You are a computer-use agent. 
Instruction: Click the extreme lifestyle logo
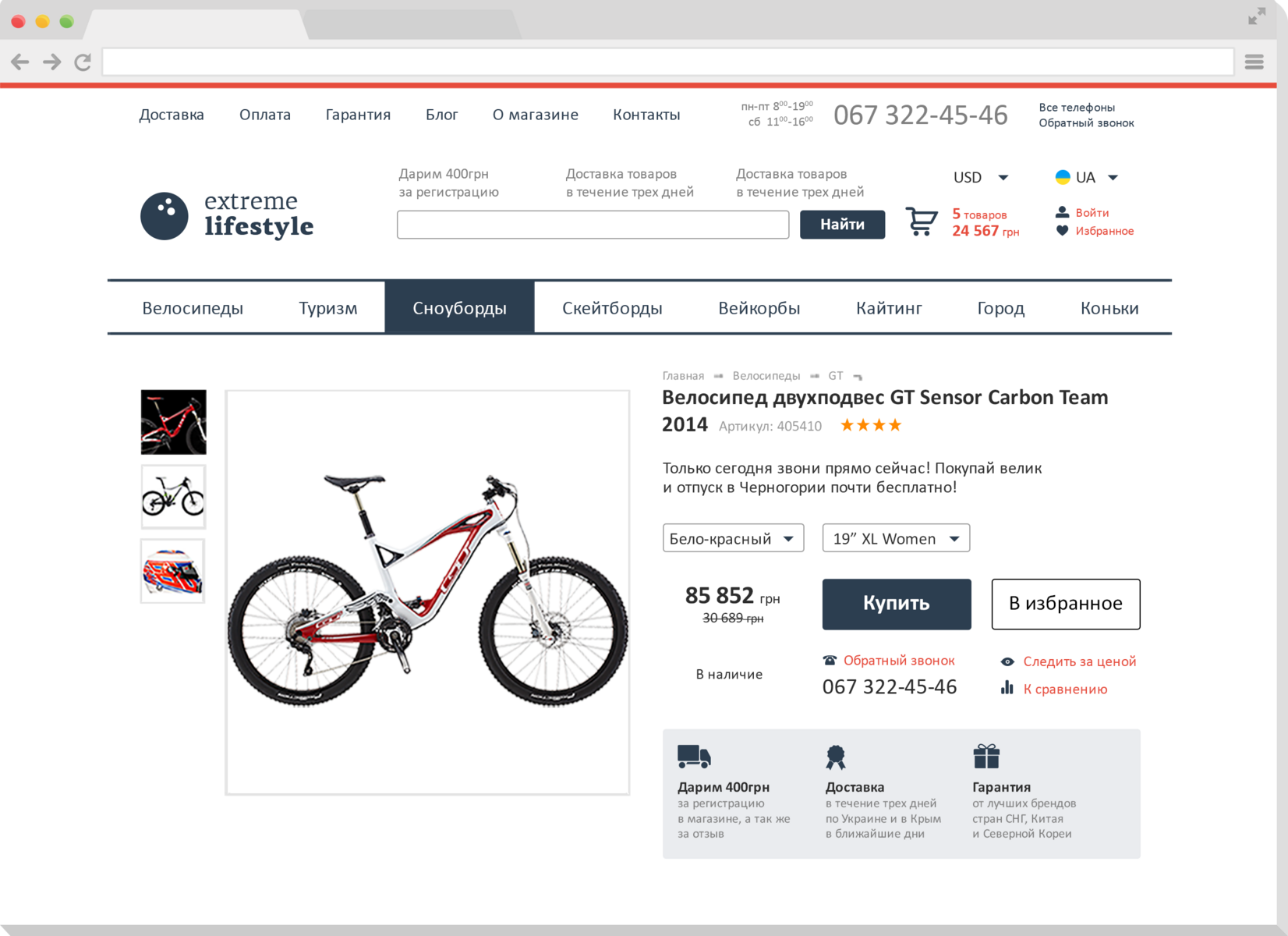[x=227, y=215]
